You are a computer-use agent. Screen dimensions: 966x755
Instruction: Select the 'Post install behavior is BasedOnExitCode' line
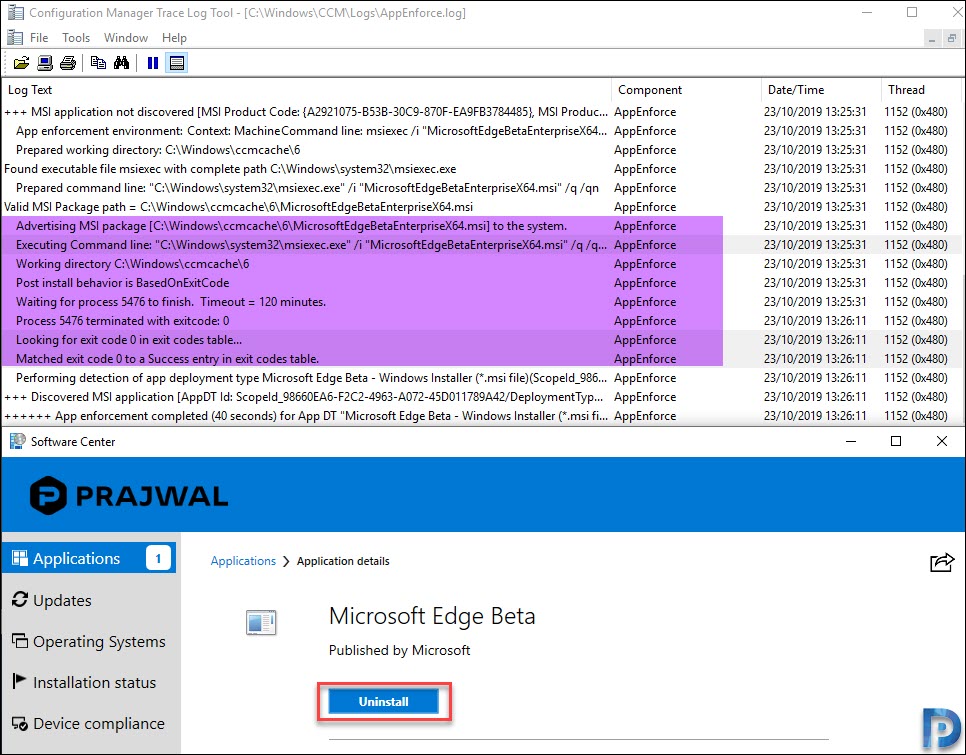482,283
